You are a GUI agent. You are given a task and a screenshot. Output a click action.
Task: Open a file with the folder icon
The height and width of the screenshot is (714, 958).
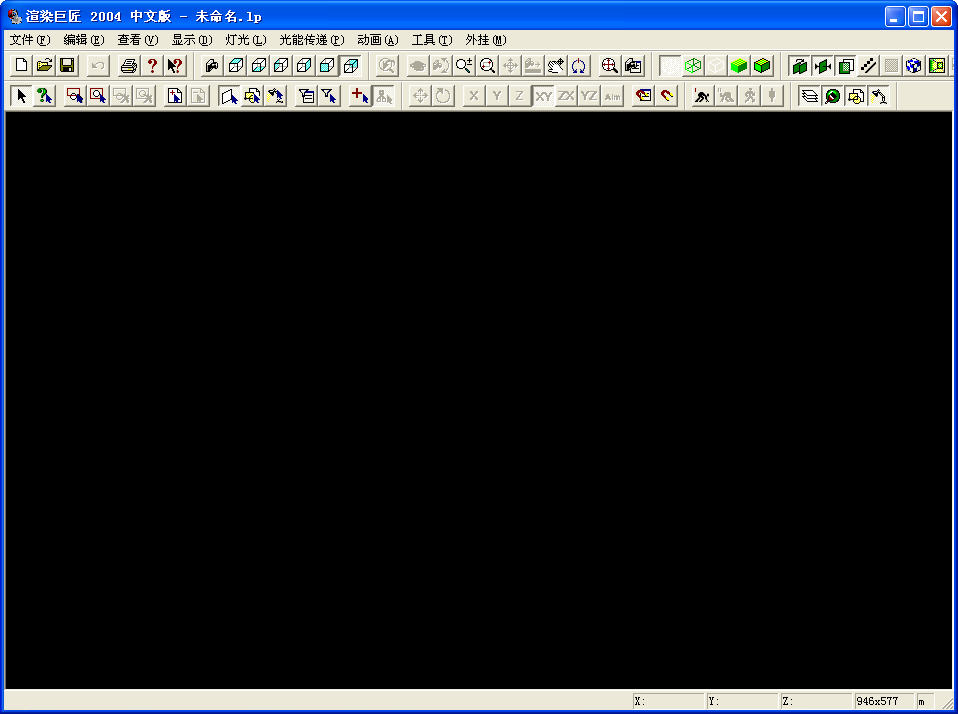44,66
